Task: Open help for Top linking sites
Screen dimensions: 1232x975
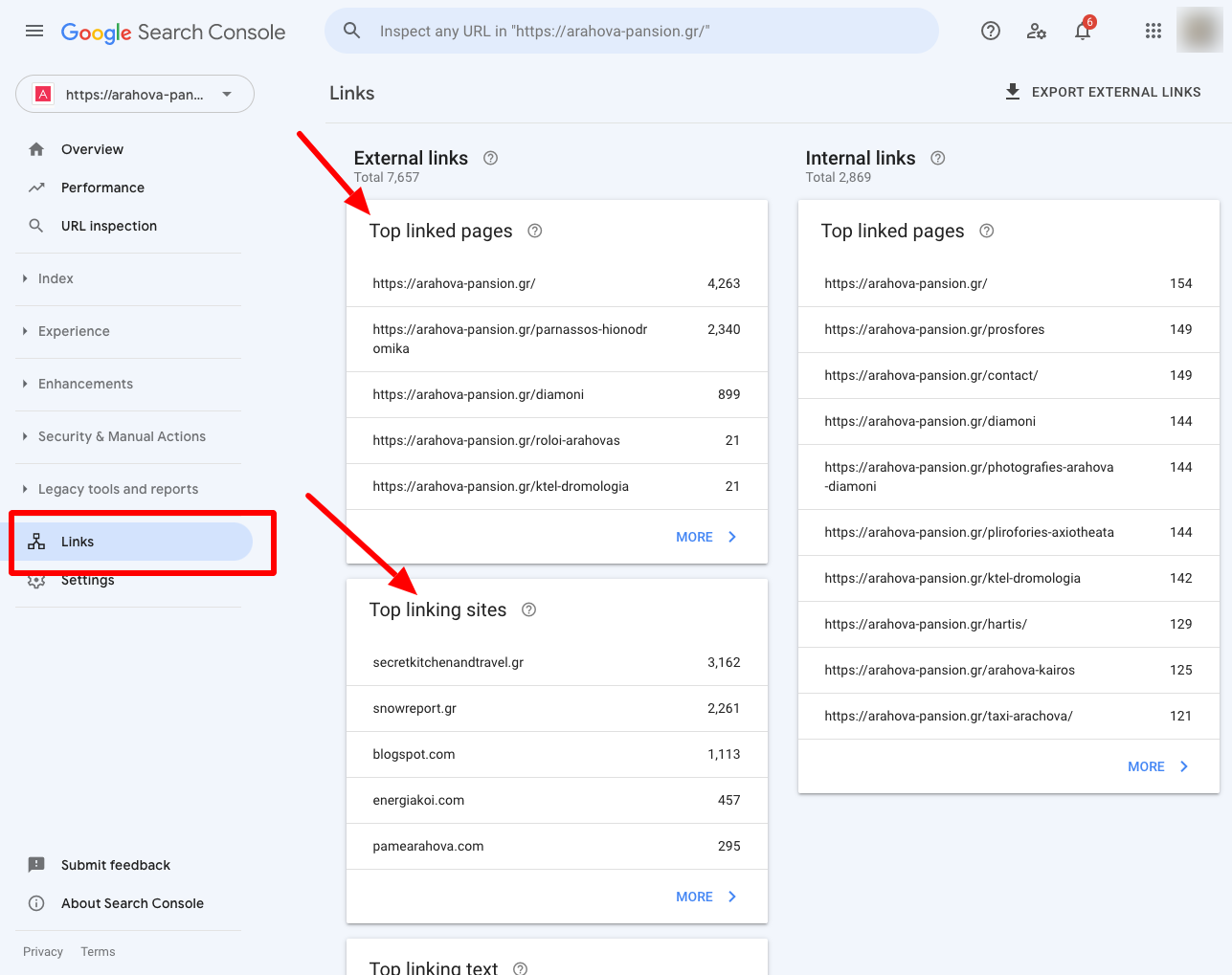Action: (529, 609)
